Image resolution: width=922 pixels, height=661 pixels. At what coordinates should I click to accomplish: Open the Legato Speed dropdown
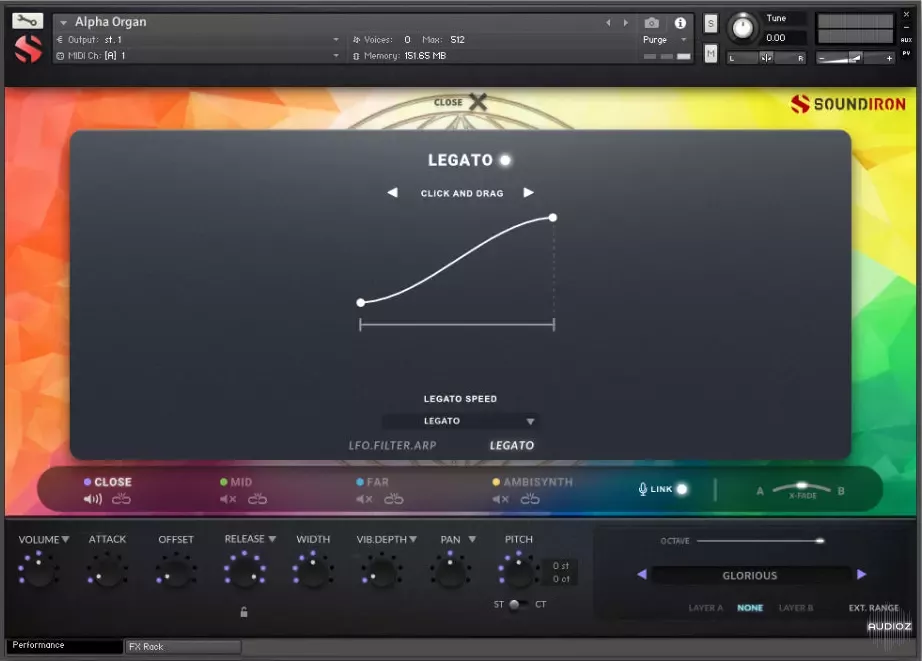[460, 421]
